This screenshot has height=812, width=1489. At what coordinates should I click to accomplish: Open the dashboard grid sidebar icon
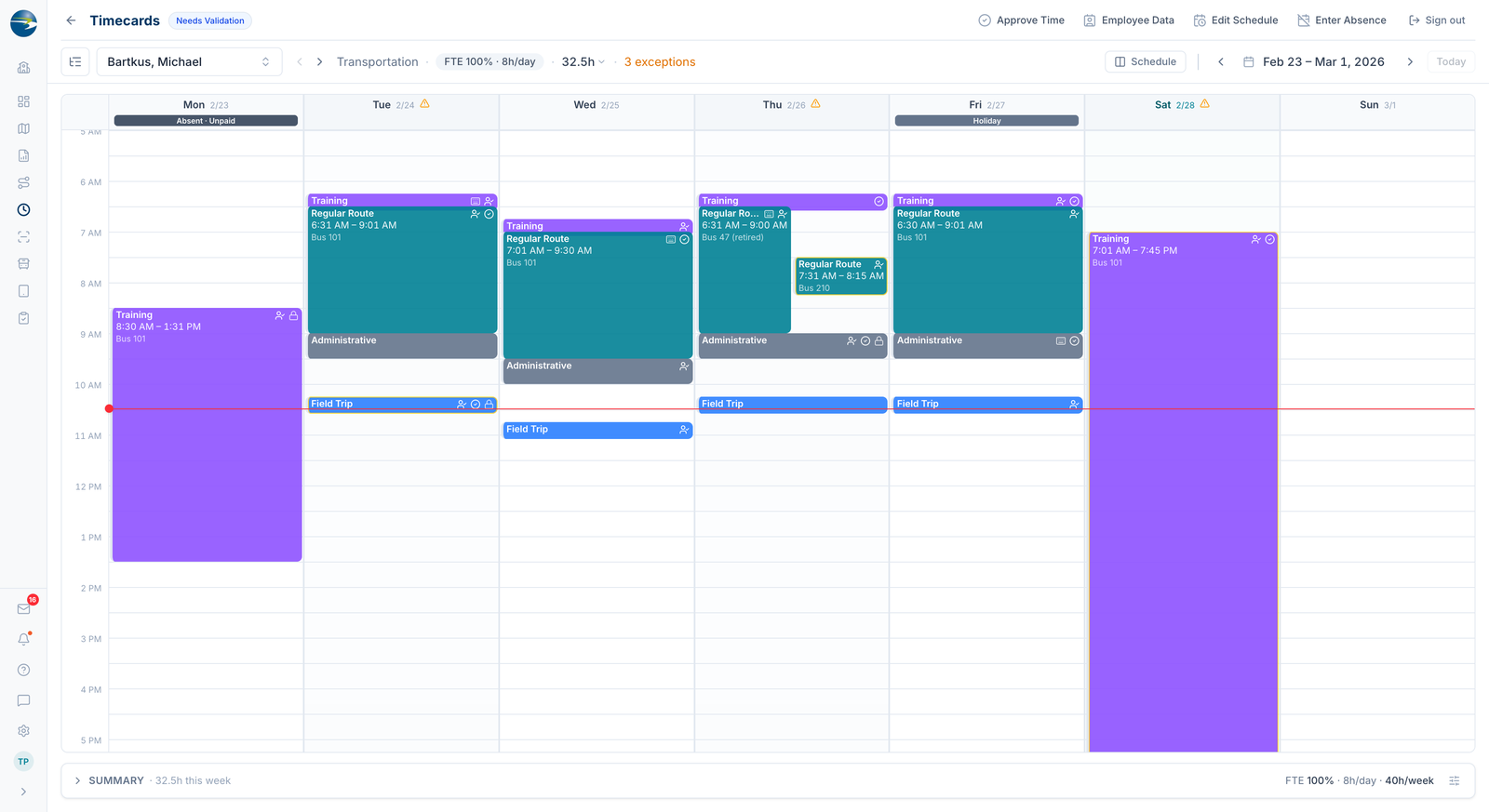(x=23, y=101)
